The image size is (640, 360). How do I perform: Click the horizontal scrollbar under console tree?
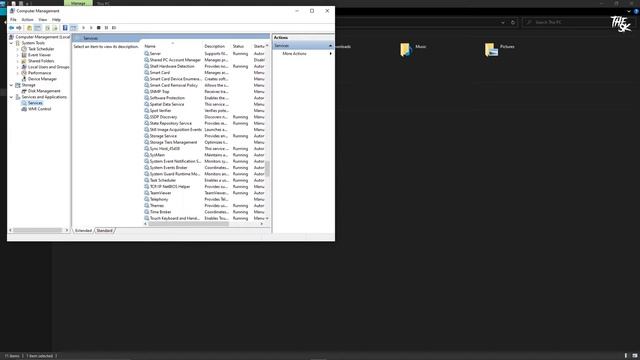coord(38,230)
